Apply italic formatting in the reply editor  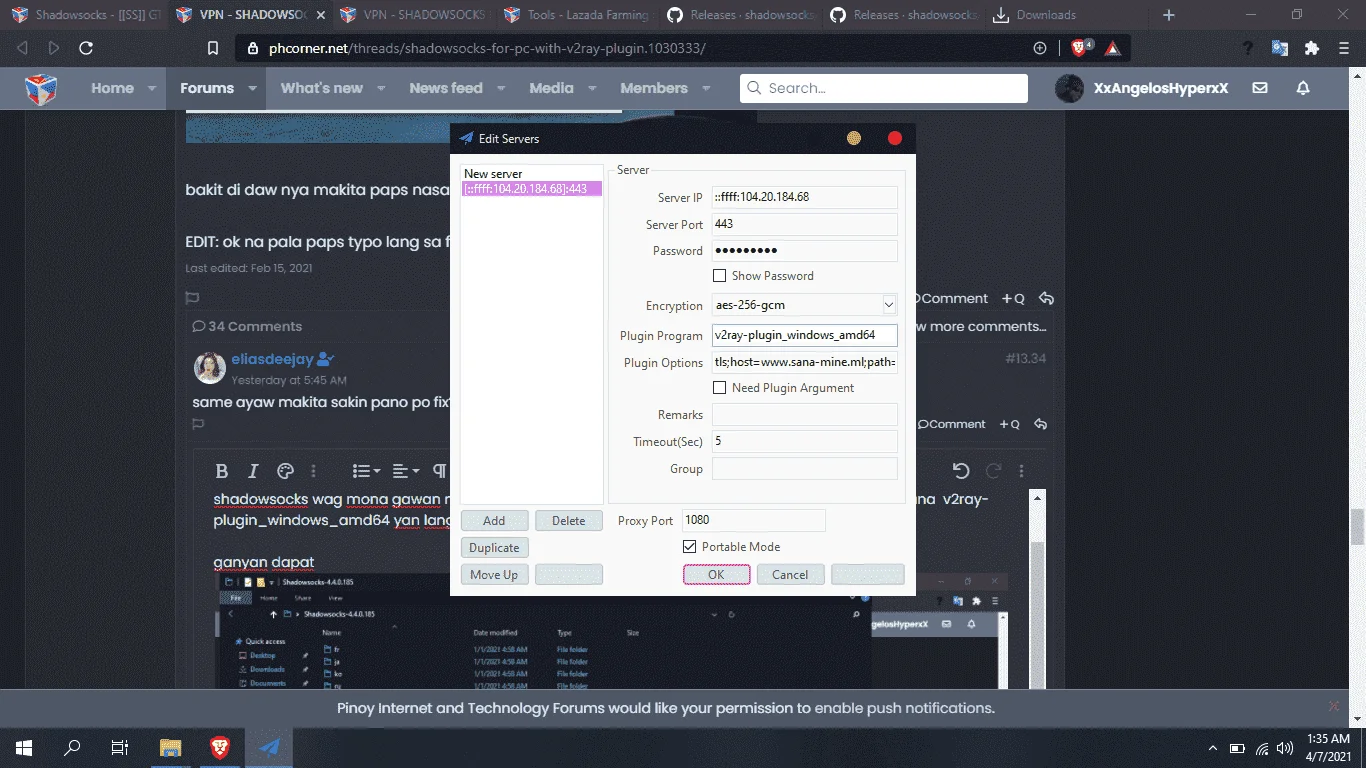[253, 471]
